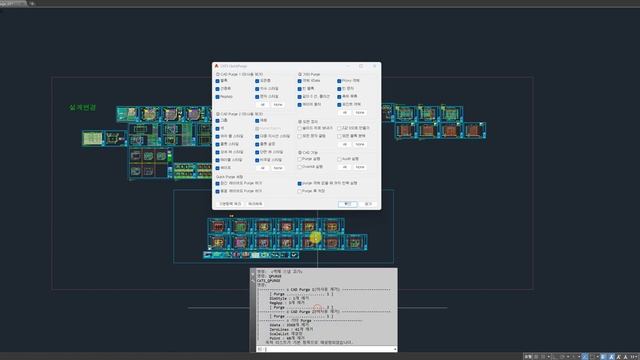Click the 닫기 button in the Quick Purge dialog

368,204
